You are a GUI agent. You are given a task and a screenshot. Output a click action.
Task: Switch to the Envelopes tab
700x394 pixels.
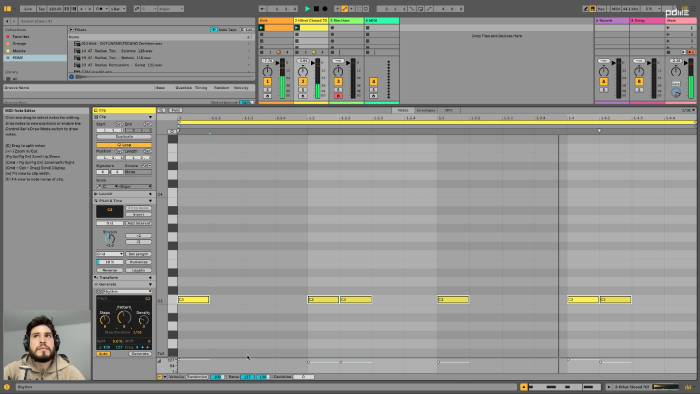coord(425,110)
